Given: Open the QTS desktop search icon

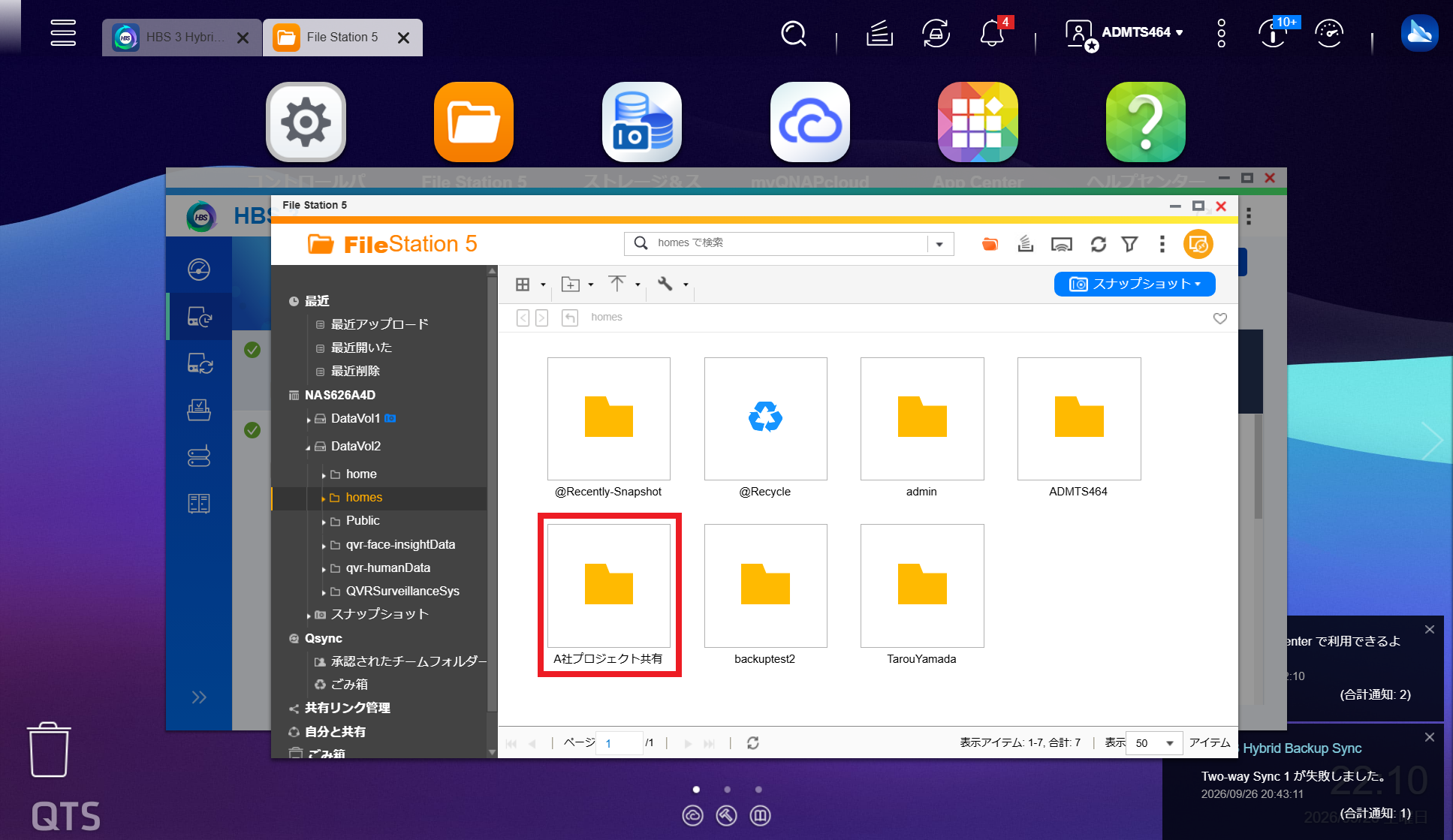Looking at the screenshot, I should click(x=794, y=34).
